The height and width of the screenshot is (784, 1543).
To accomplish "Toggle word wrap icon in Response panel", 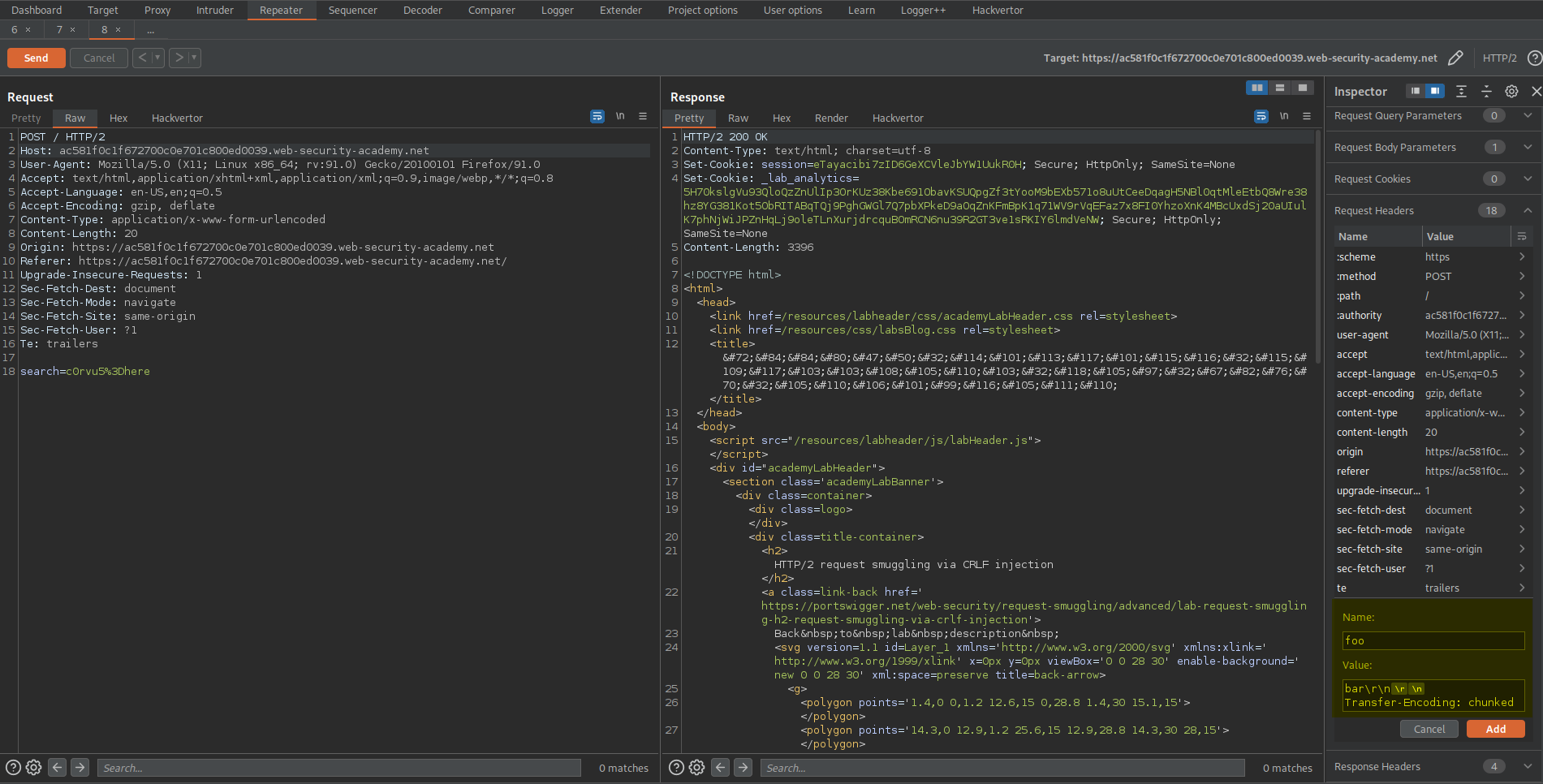I will 1261,116.
